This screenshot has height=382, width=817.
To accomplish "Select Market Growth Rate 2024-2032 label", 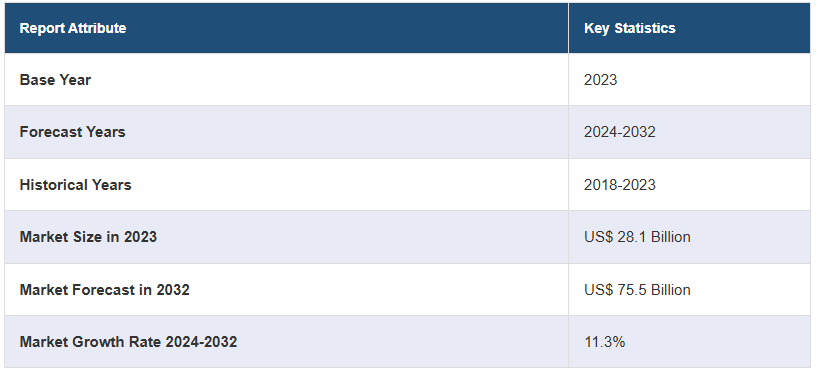I will point(128,342).
